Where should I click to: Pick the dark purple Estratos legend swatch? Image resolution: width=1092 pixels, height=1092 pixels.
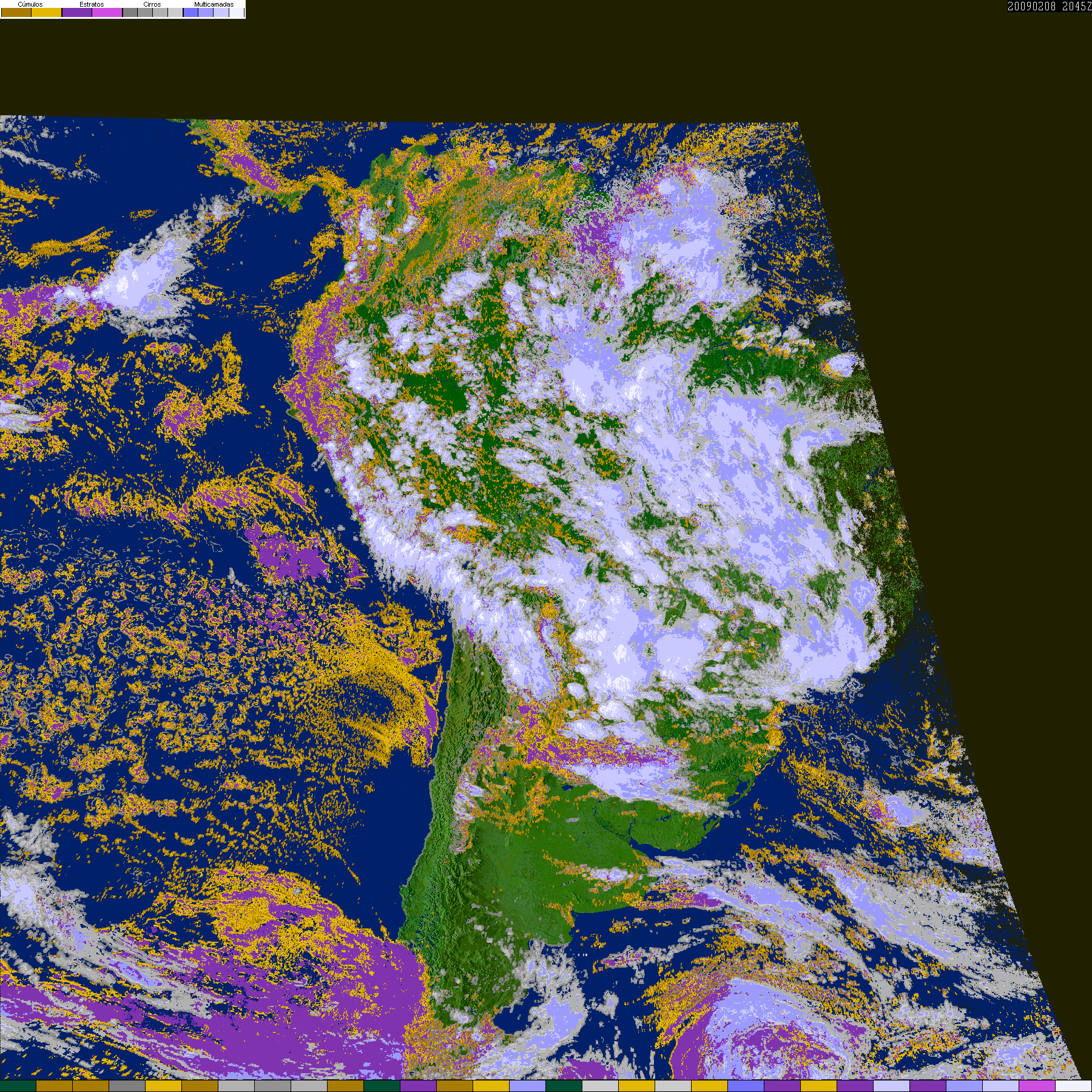tap(77, 12)
